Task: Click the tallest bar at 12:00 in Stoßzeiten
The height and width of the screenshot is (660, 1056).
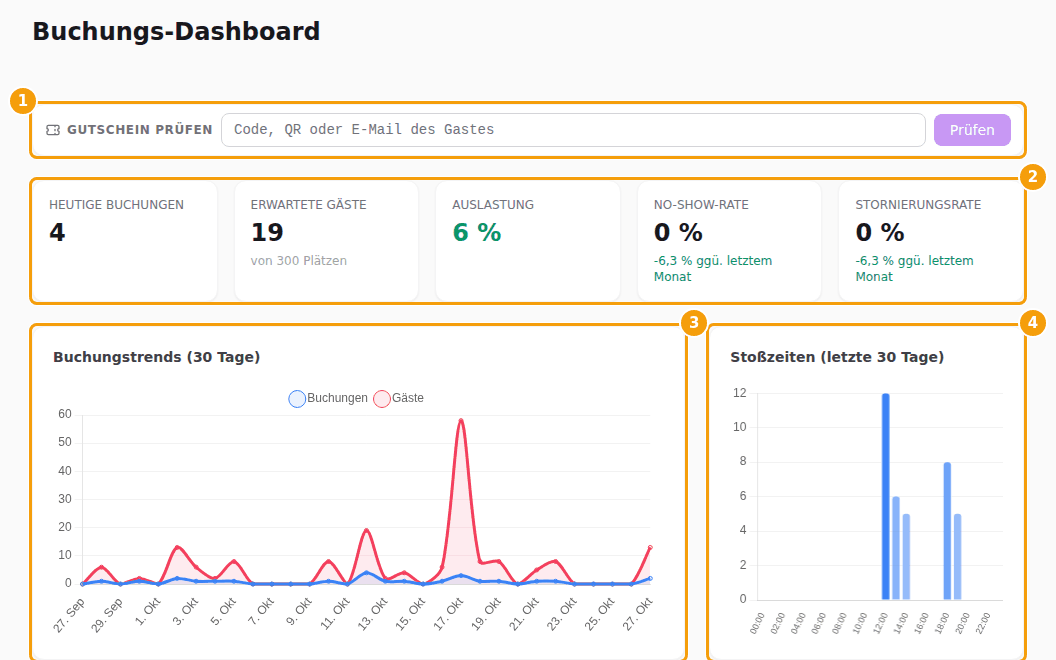Action: coord(886,496)
